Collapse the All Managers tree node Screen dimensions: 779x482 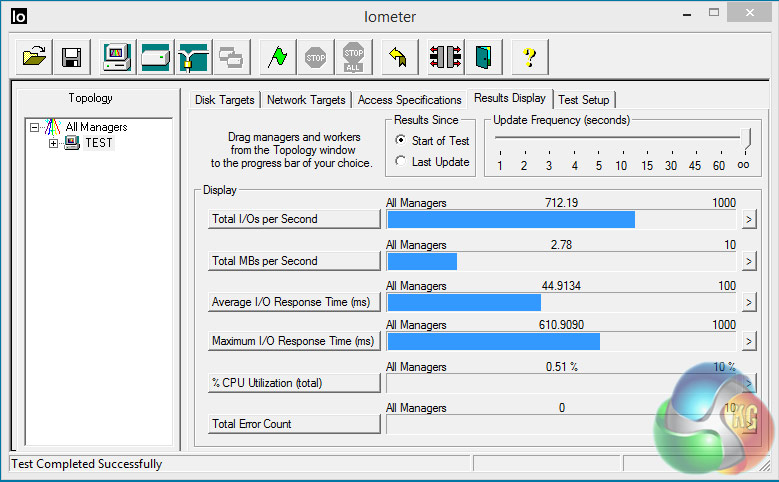coord(35,128)
